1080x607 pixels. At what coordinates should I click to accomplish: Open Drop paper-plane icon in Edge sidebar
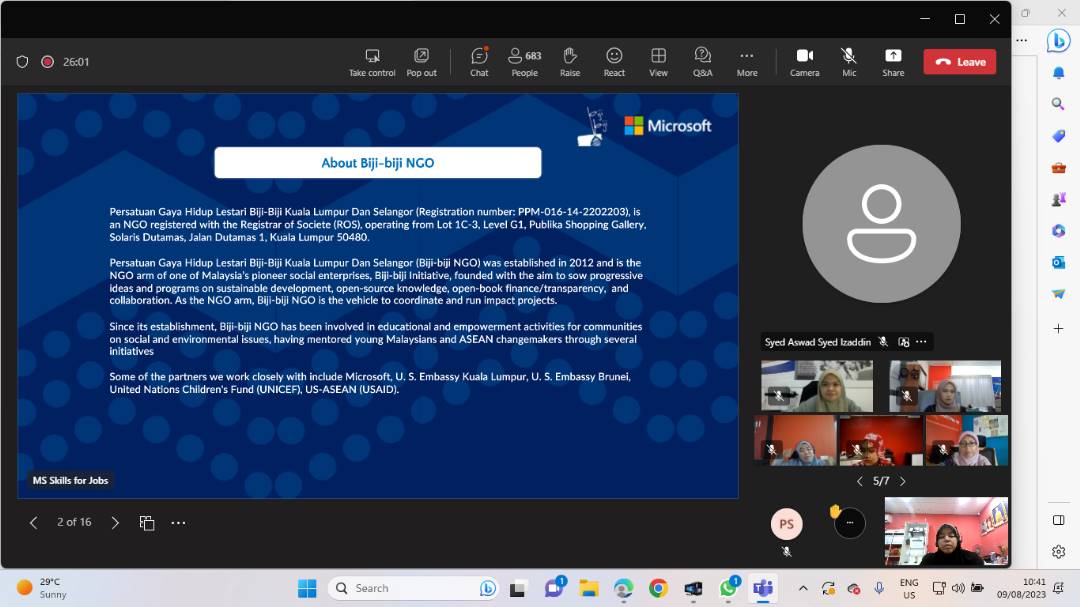tap(1059, 294)
